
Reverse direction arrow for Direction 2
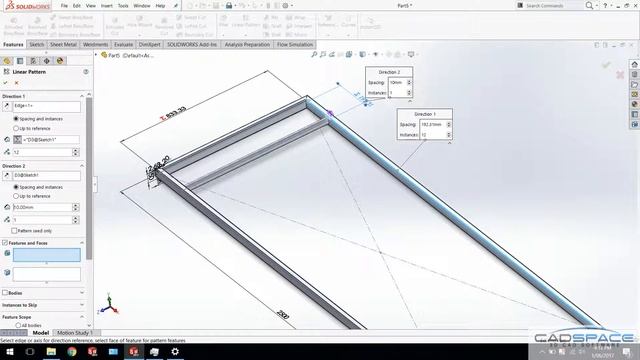pyautogui.click(x=7, y=176)
